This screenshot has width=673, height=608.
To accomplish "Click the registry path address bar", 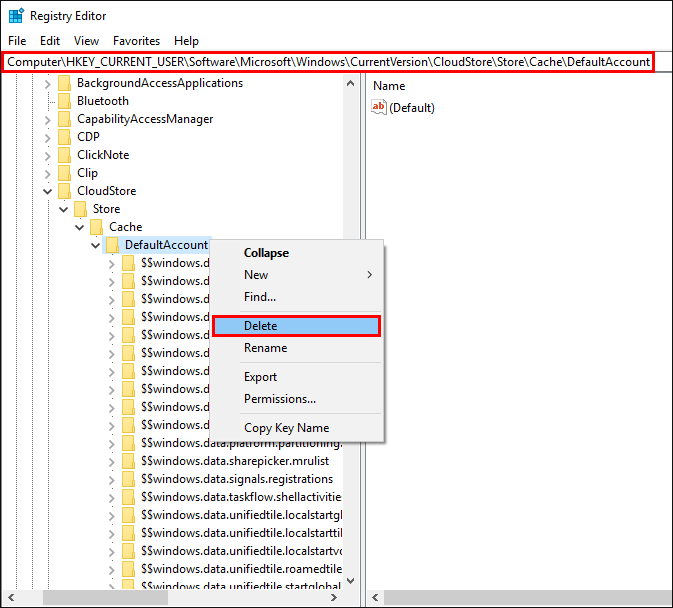I will pos(328,62).
